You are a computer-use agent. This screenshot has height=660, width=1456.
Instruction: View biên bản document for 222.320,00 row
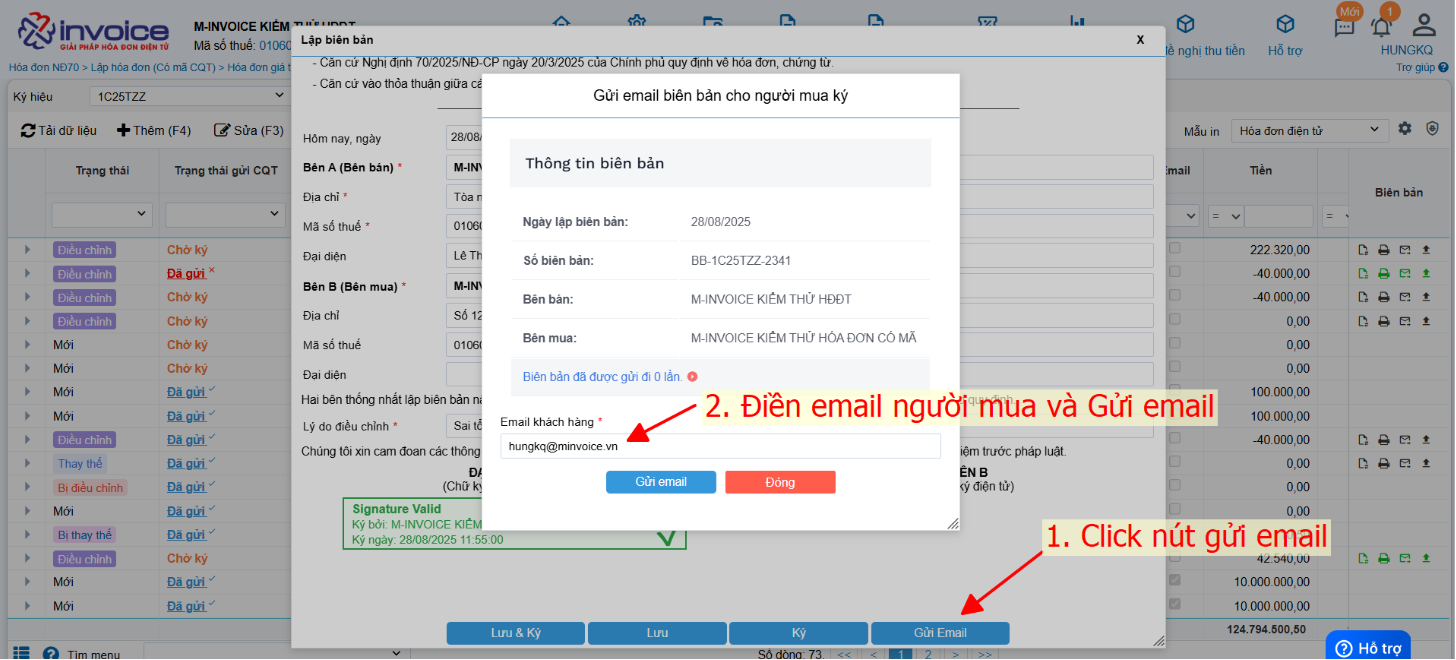click(x=1363, y=250)
